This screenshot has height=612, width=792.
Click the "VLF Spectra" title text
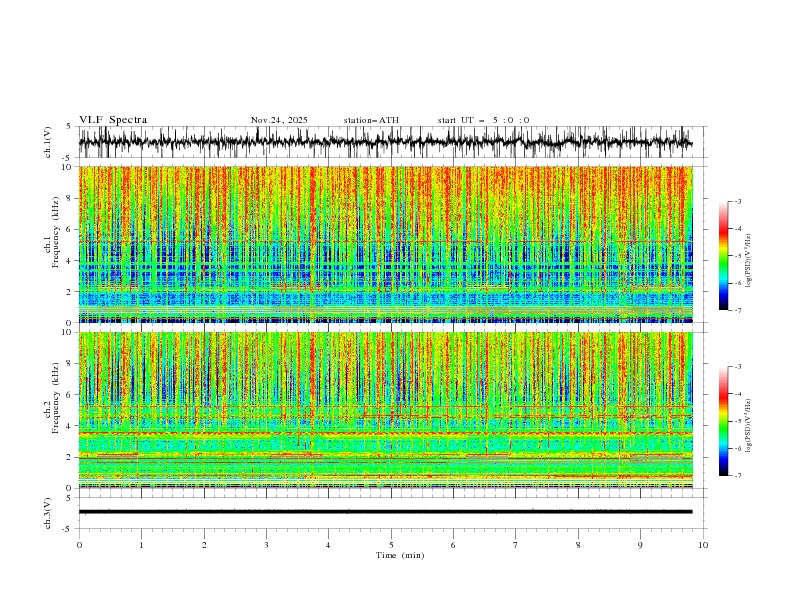click(x=113, y=120)
